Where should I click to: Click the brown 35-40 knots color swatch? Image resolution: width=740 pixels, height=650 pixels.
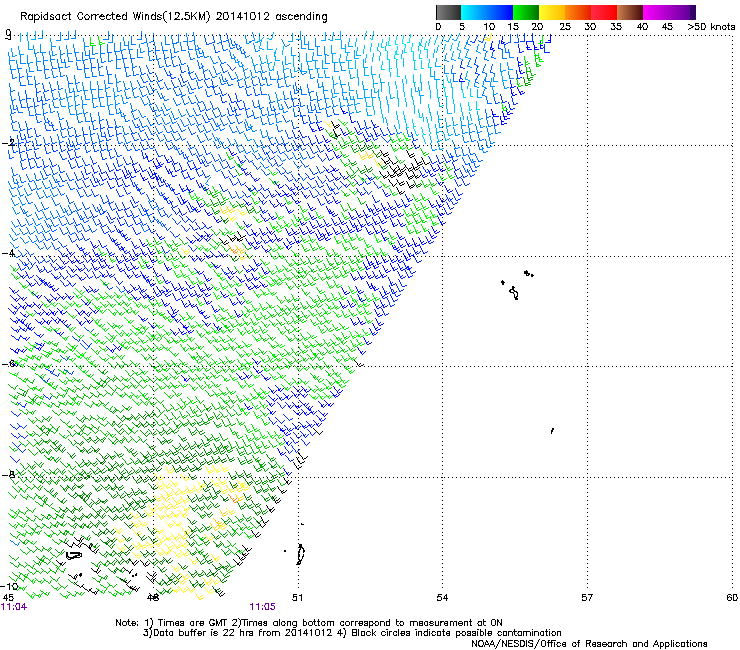[x=630, y=12]
